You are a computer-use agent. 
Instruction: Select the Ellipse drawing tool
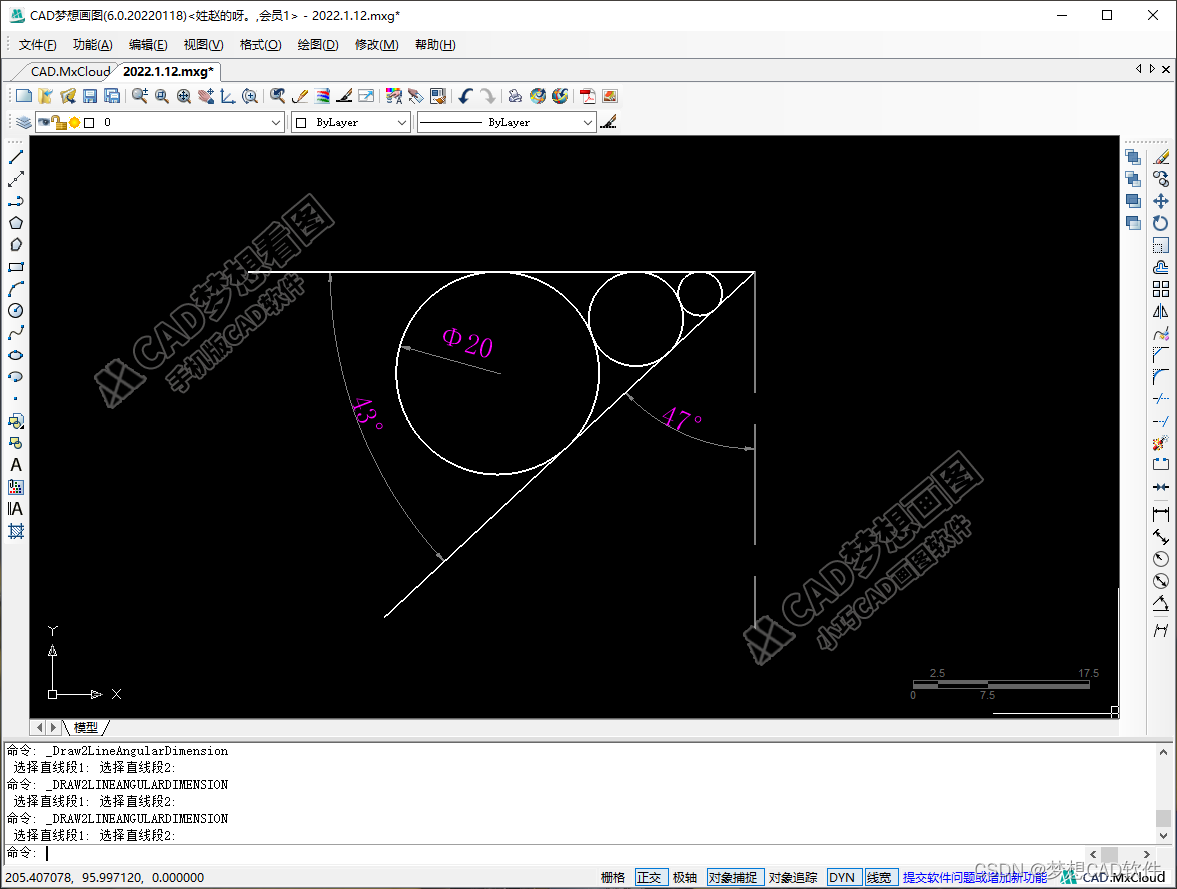tap(16, 355)
